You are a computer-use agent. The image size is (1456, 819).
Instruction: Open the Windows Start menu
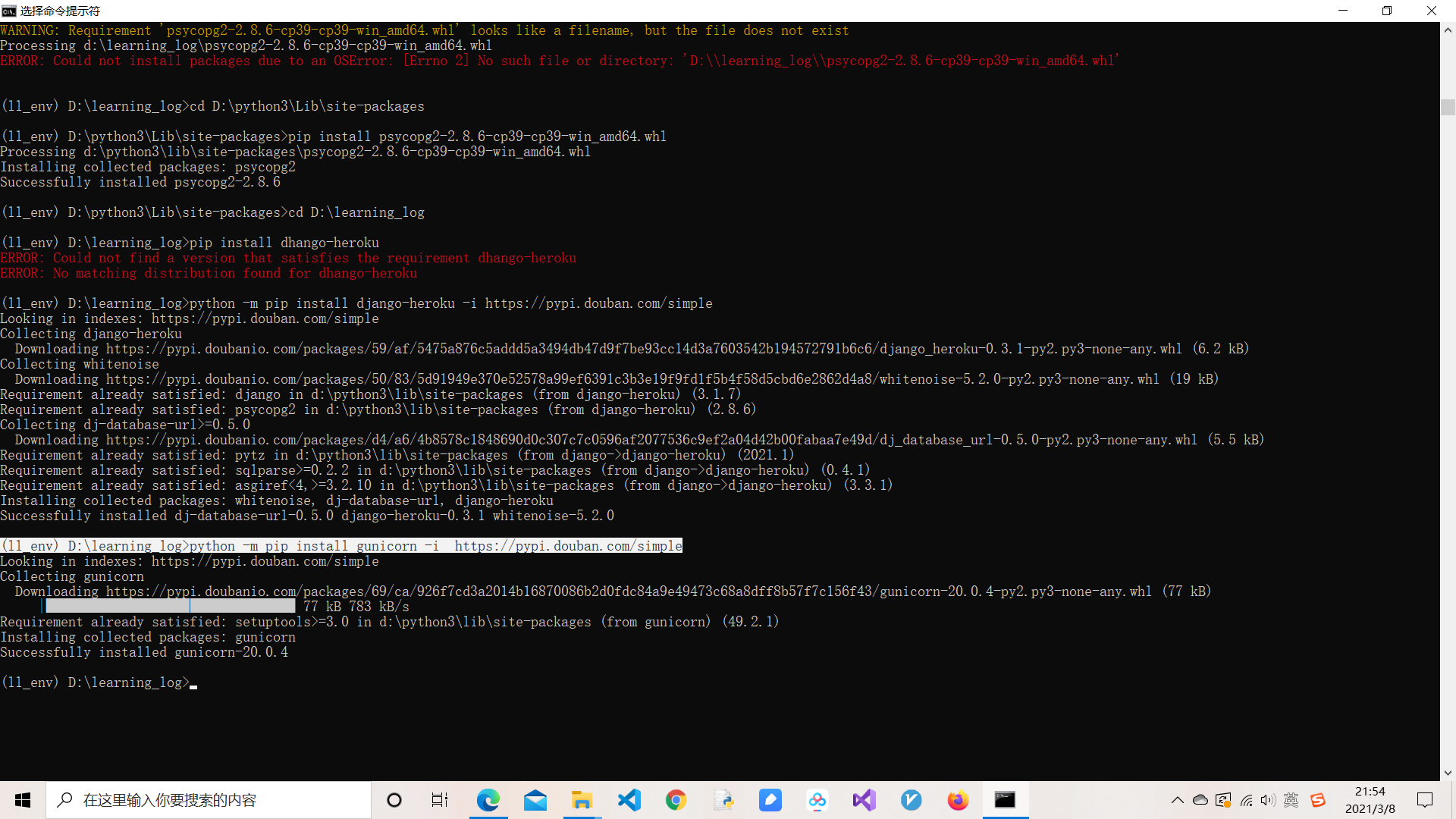(x=22, y=800)
